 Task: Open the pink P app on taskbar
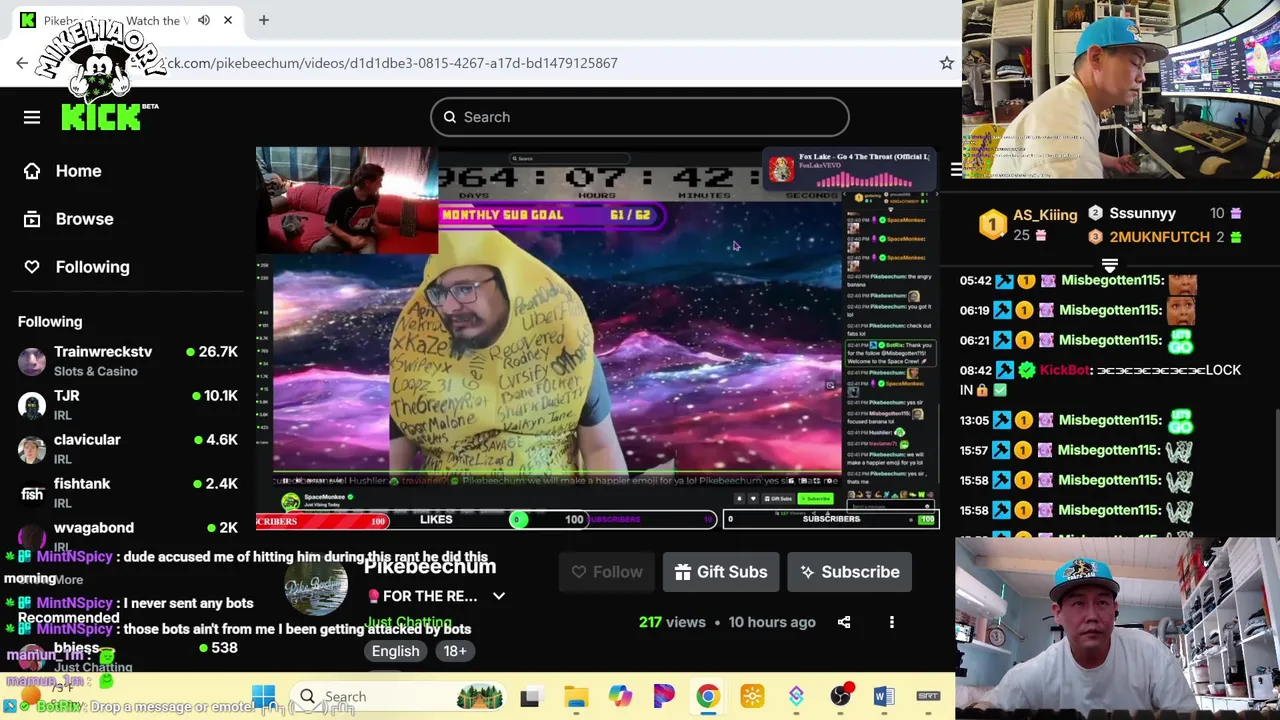click(x=664, y=697)
